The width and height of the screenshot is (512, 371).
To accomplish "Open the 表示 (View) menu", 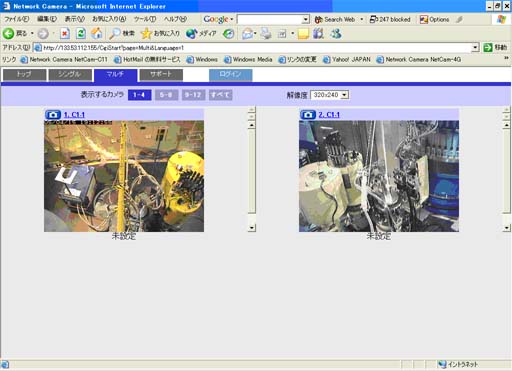I will coord(75,19).
